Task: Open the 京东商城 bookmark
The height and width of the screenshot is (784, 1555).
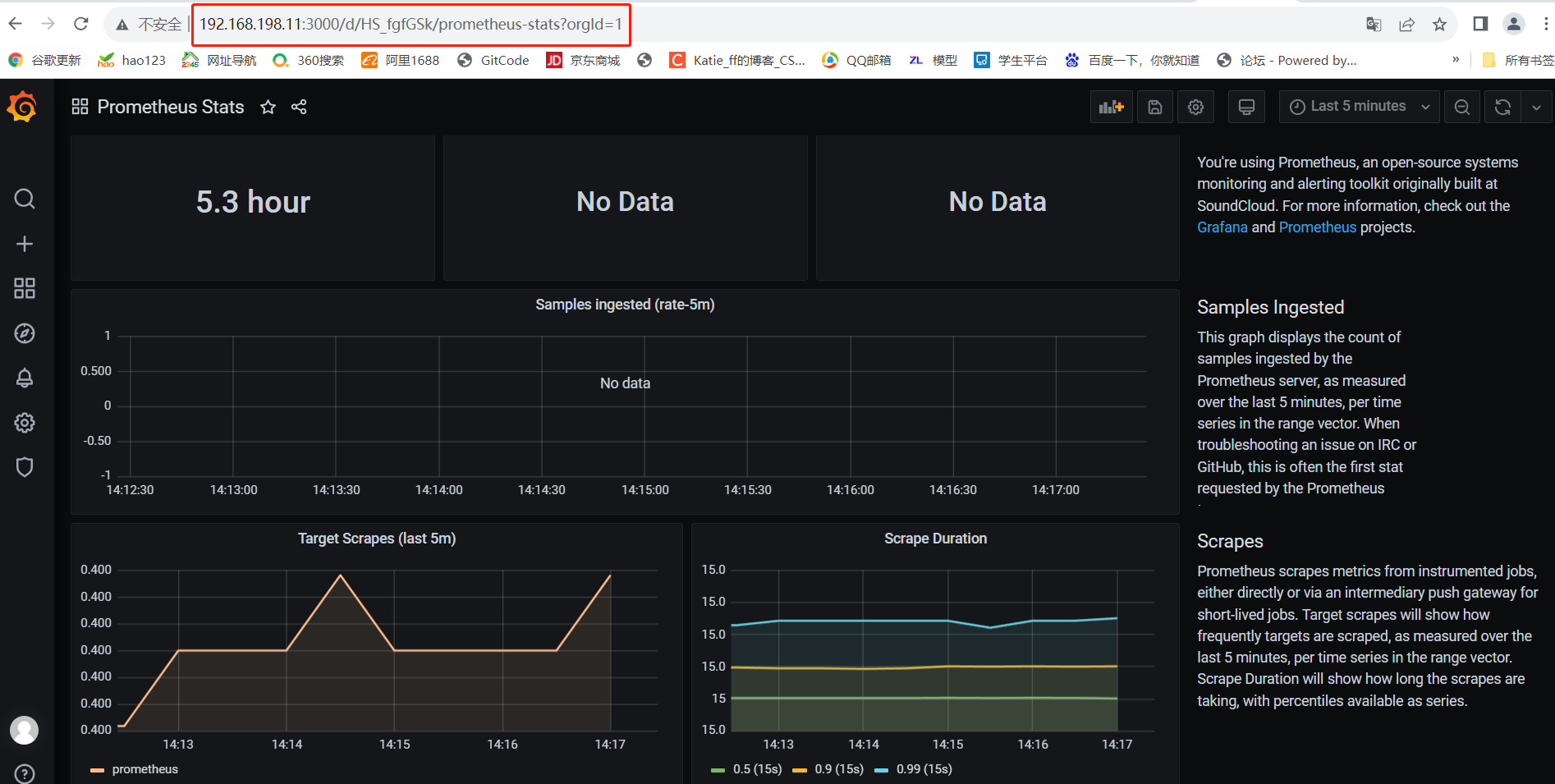Action: (584, 60)
